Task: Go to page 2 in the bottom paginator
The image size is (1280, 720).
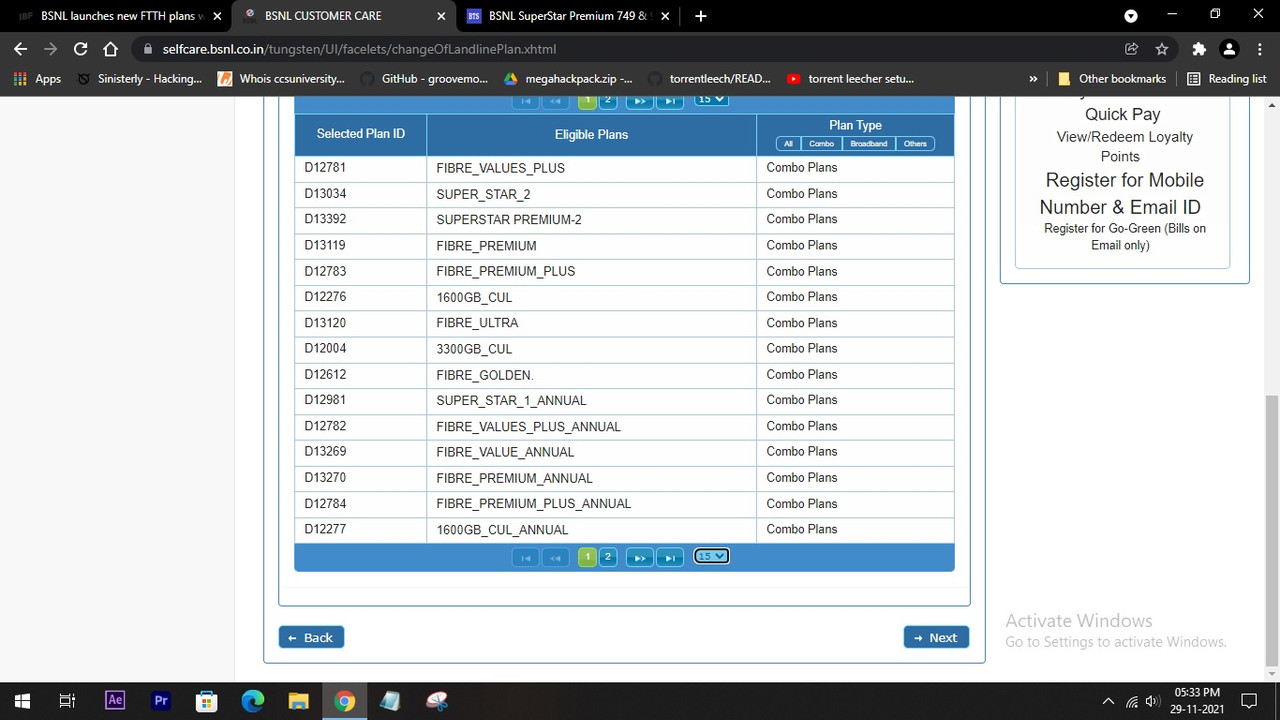Action: tap(608, 557)
